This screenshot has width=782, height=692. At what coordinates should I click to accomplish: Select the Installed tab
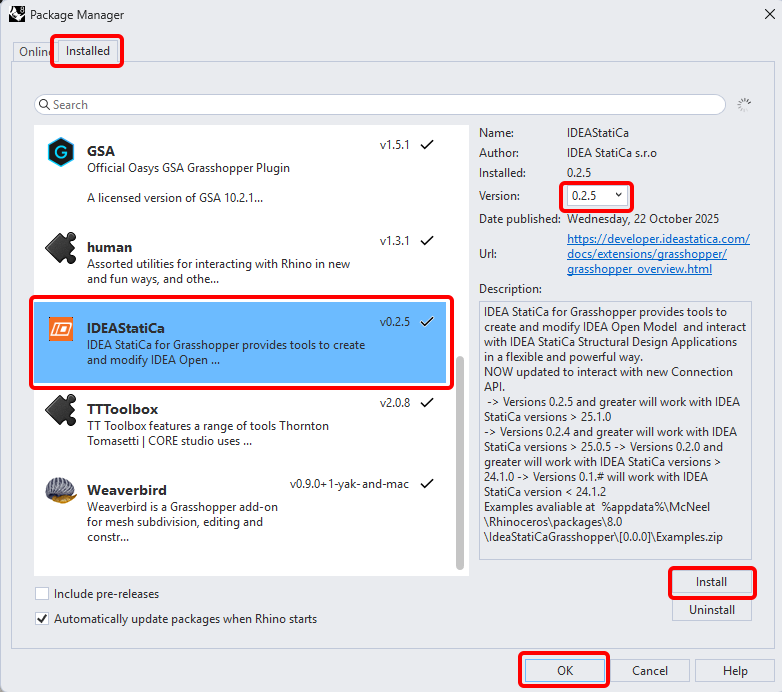pos(87,51)
